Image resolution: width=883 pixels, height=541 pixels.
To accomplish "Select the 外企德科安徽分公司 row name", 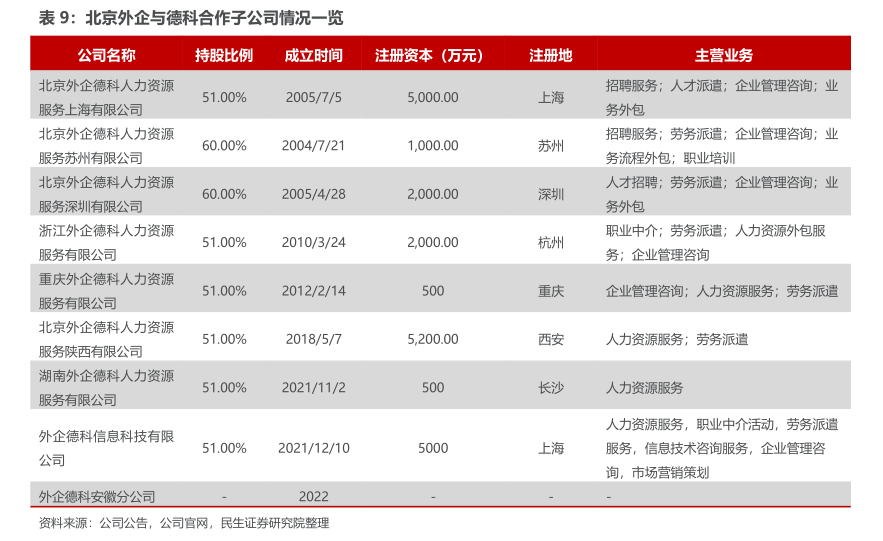I will coord(97,496).
